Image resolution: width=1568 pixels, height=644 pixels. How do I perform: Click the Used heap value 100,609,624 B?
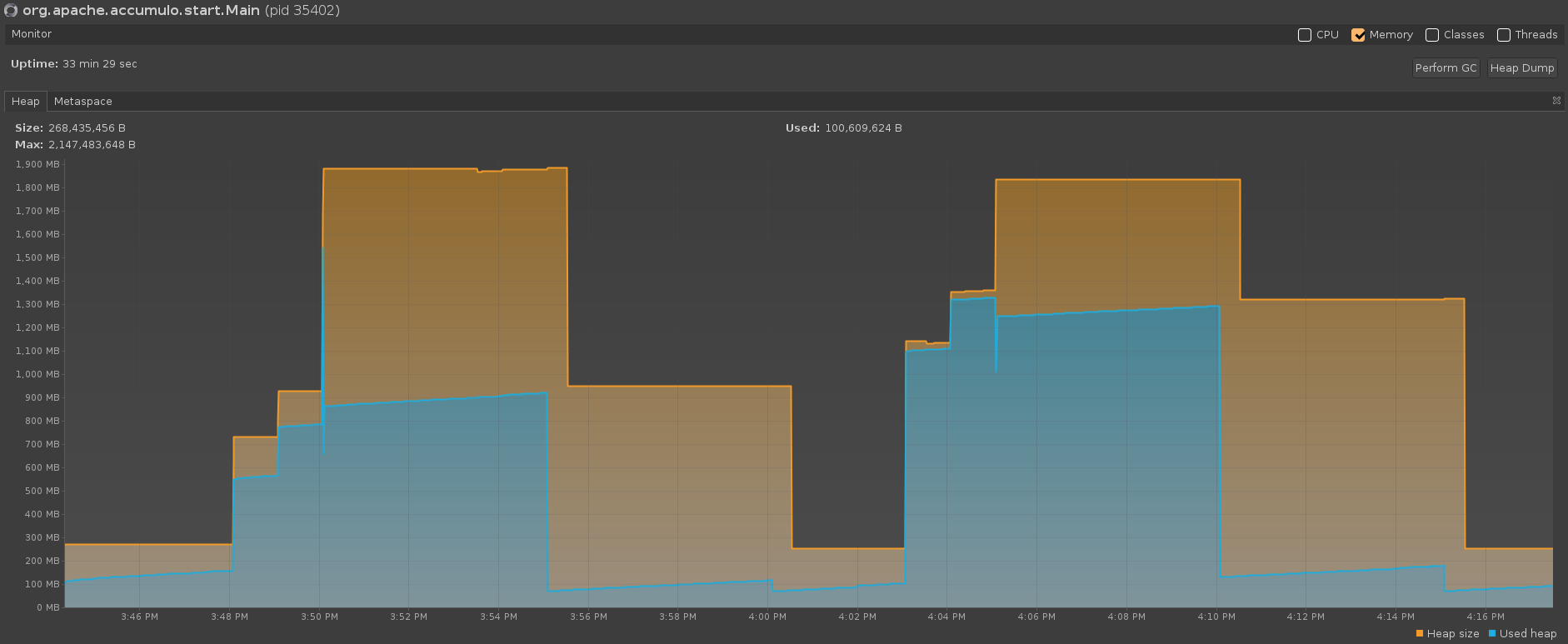863,128
